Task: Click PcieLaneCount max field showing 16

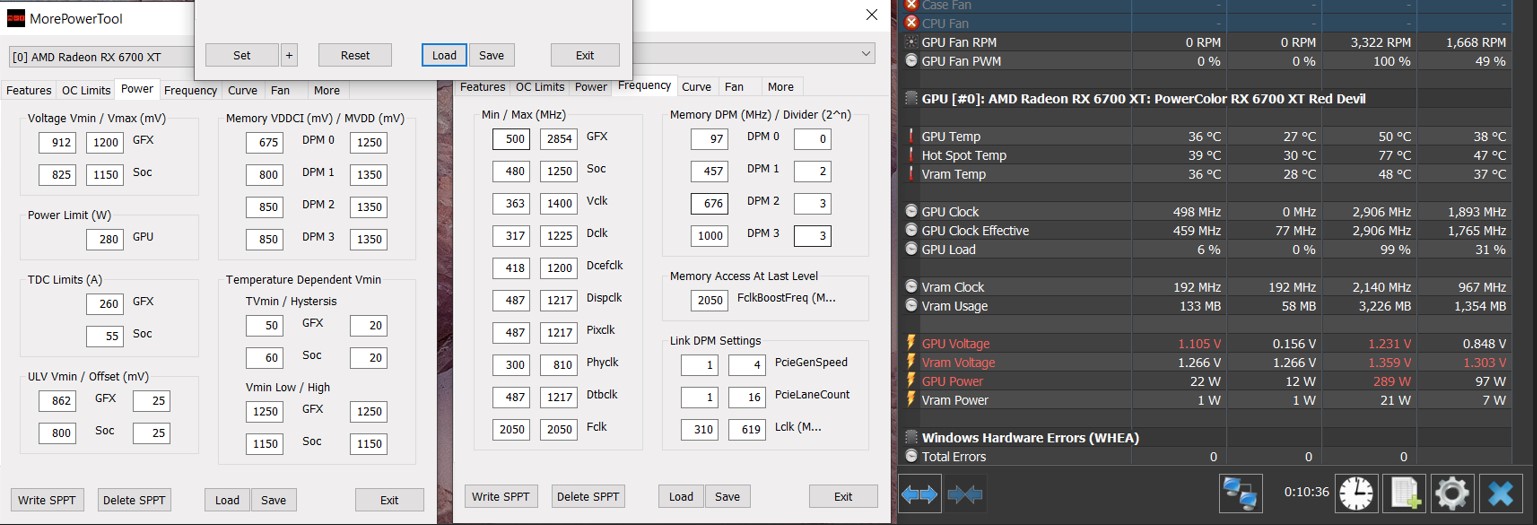Action: [747, 397]
